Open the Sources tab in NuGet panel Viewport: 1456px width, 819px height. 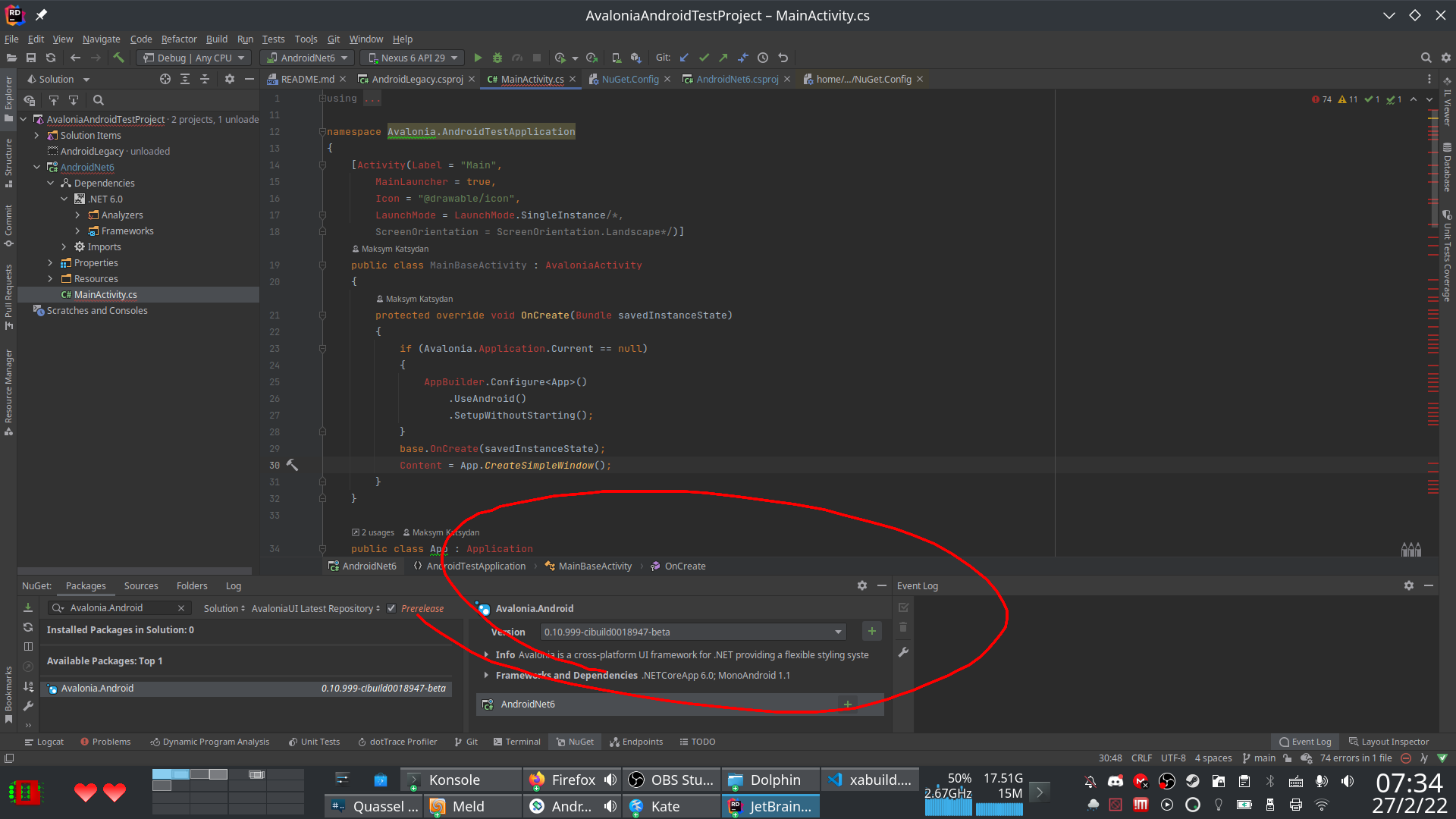tap(141, 585)
